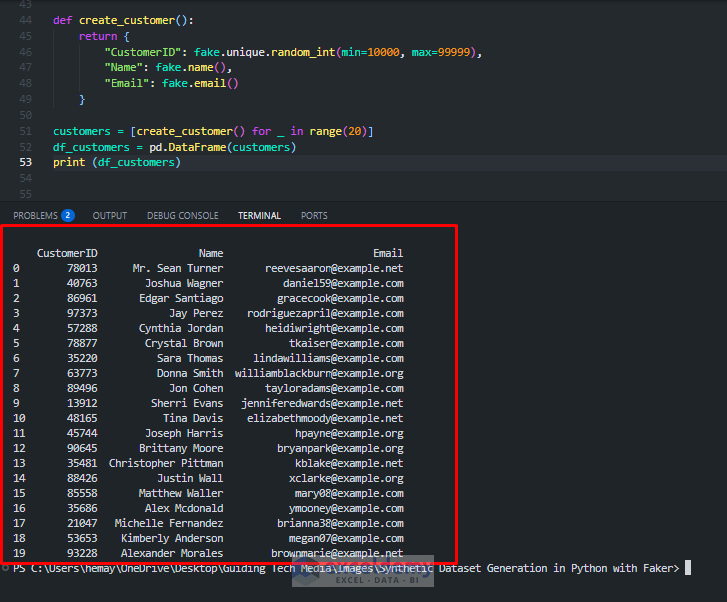
Task: Click the CustomerID column header in terminal
Action: 67,253
